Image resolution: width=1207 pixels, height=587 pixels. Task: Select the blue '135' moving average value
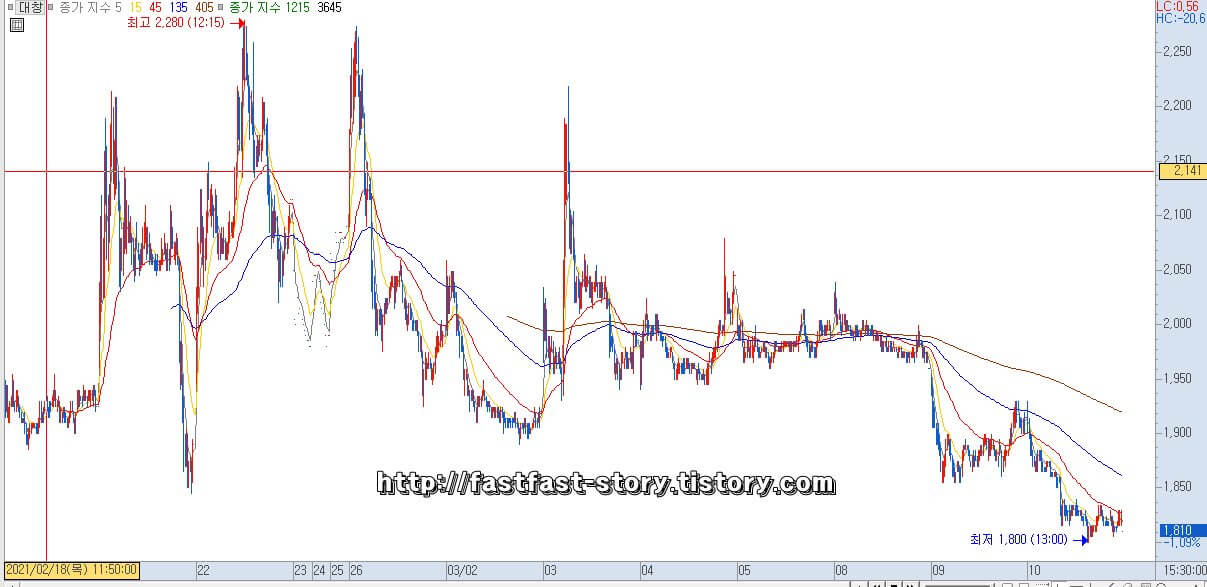click(178, 8)
